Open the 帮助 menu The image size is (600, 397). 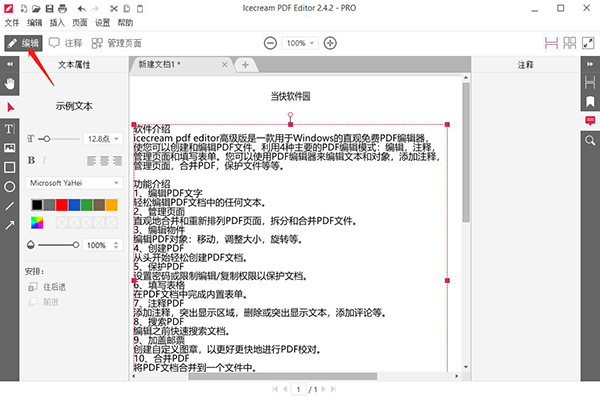pyautogui.click(x=125, y=23)
